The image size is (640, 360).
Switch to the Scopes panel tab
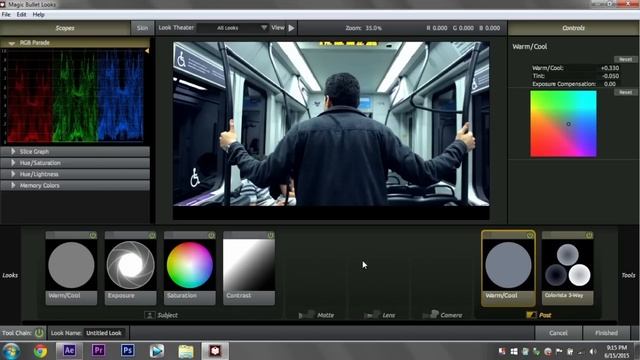65,28
